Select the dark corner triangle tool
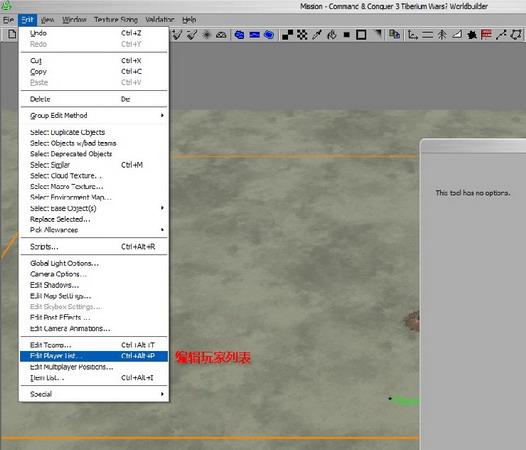This screenshot has height=450, width=526. 378,33
